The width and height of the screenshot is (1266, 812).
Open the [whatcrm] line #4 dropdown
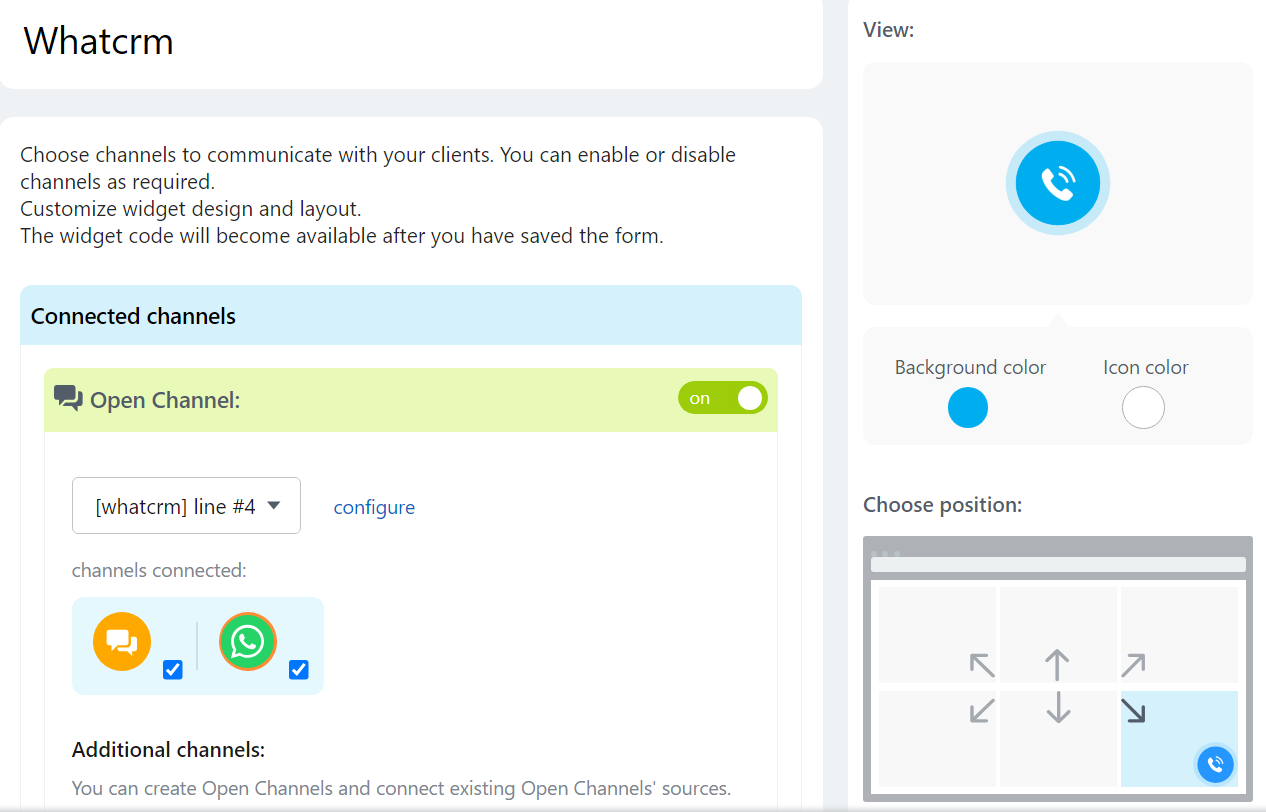(186, 506)
